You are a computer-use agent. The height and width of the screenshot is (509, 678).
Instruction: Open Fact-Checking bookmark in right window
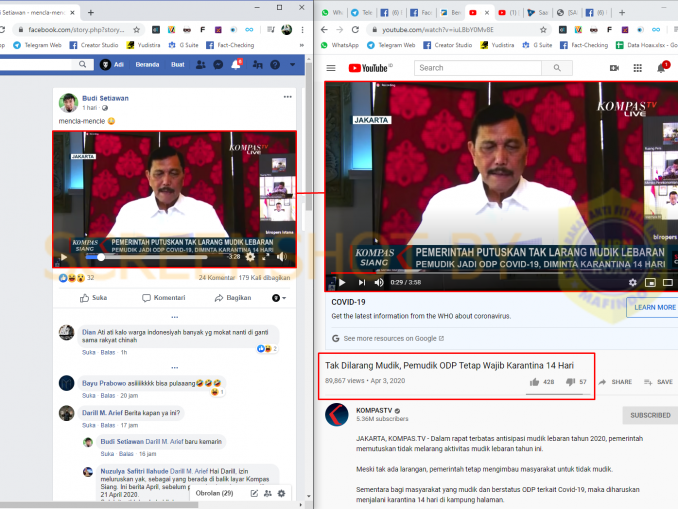tap(584, 45)
